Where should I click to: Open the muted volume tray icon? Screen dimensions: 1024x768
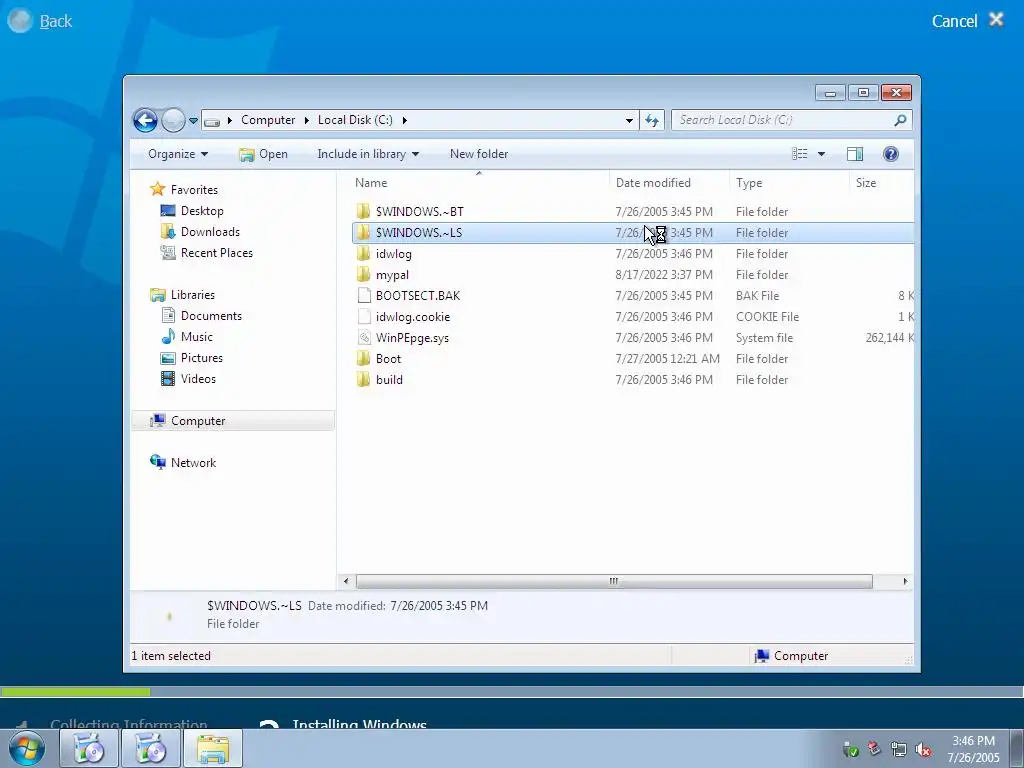coord(923,750)
